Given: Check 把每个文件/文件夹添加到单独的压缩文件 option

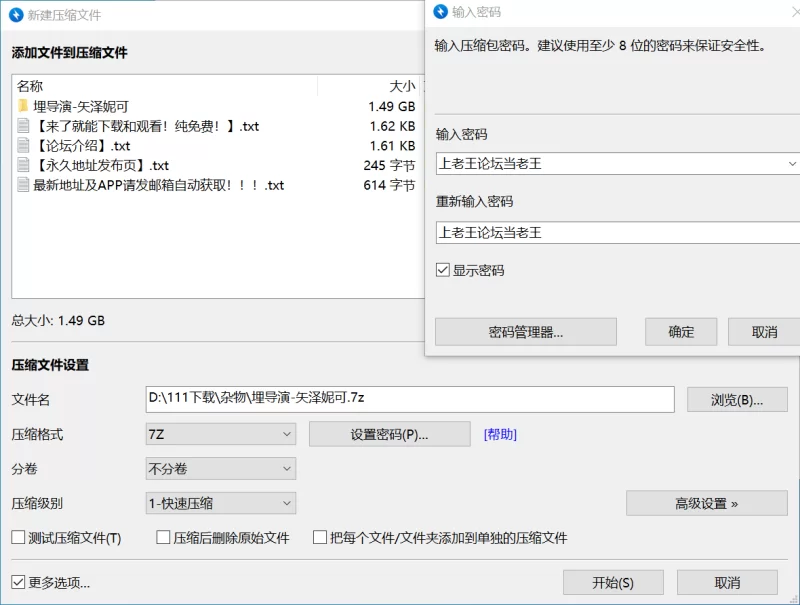Looking at the screenshot, I should [x=319, y=537].
